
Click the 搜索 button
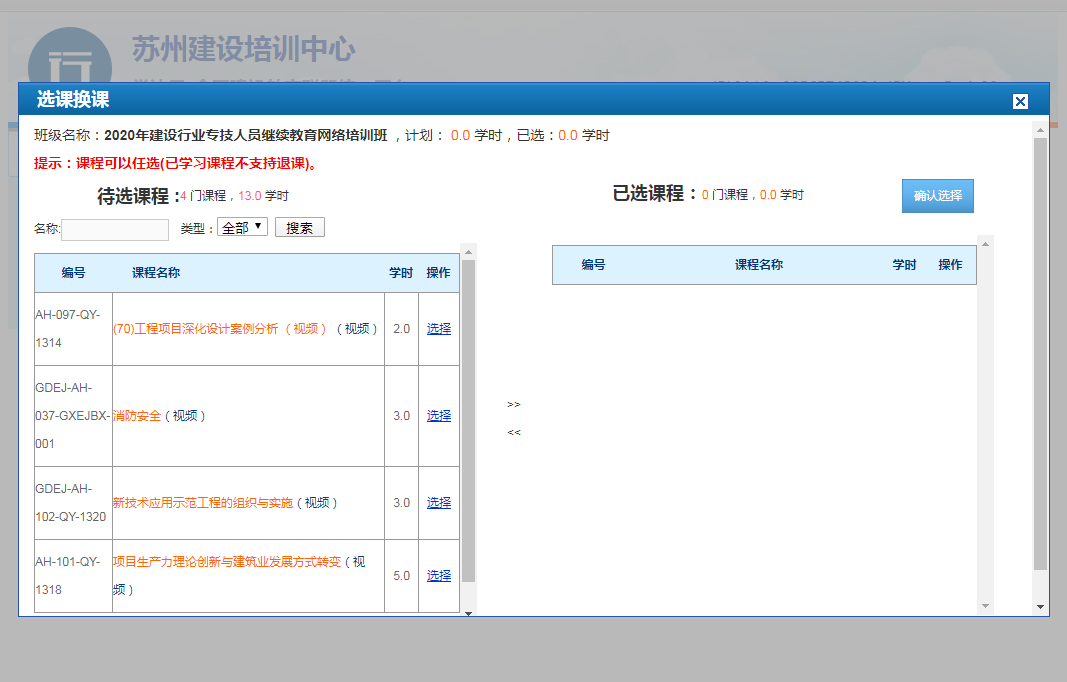pyautogui.click(x=299, y=228)
